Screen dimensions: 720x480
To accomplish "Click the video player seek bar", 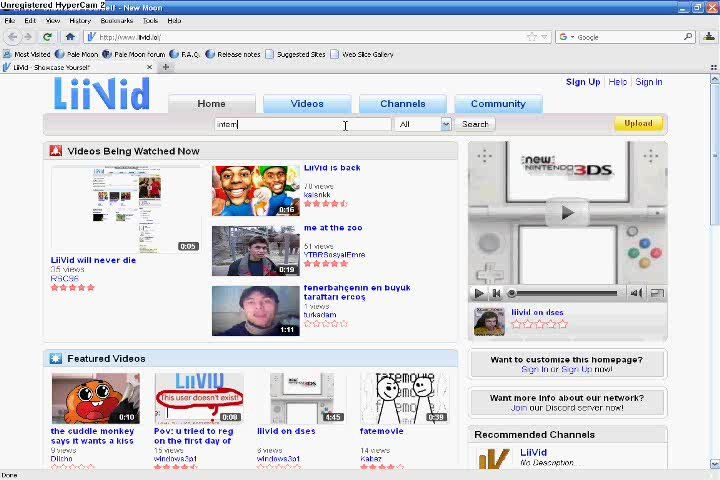I will pos(562,293).
